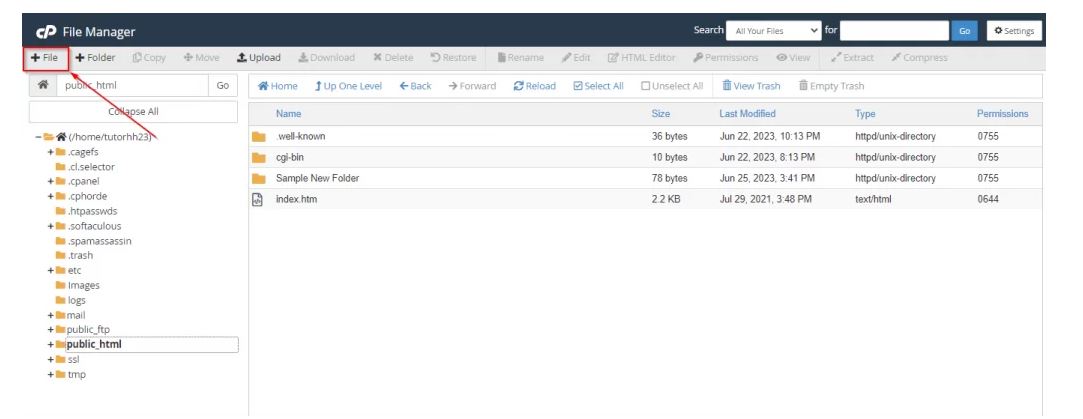Expand the .cpanel folder in tree
This screenshot has height=419, width=1083.
[50, 182]
